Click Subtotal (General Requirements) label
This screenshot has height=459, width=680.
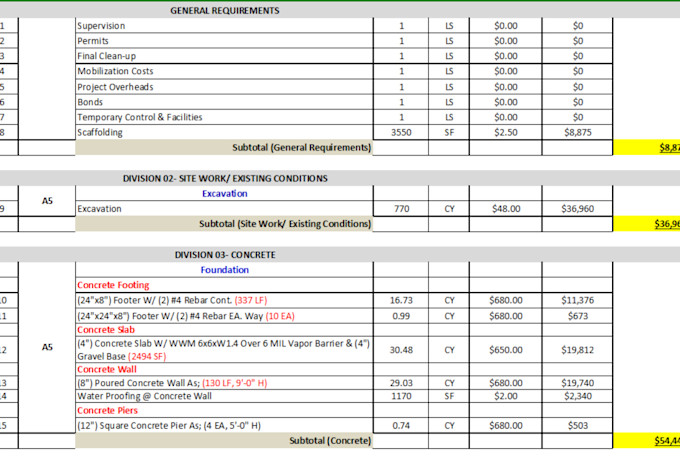coord(224,148)
